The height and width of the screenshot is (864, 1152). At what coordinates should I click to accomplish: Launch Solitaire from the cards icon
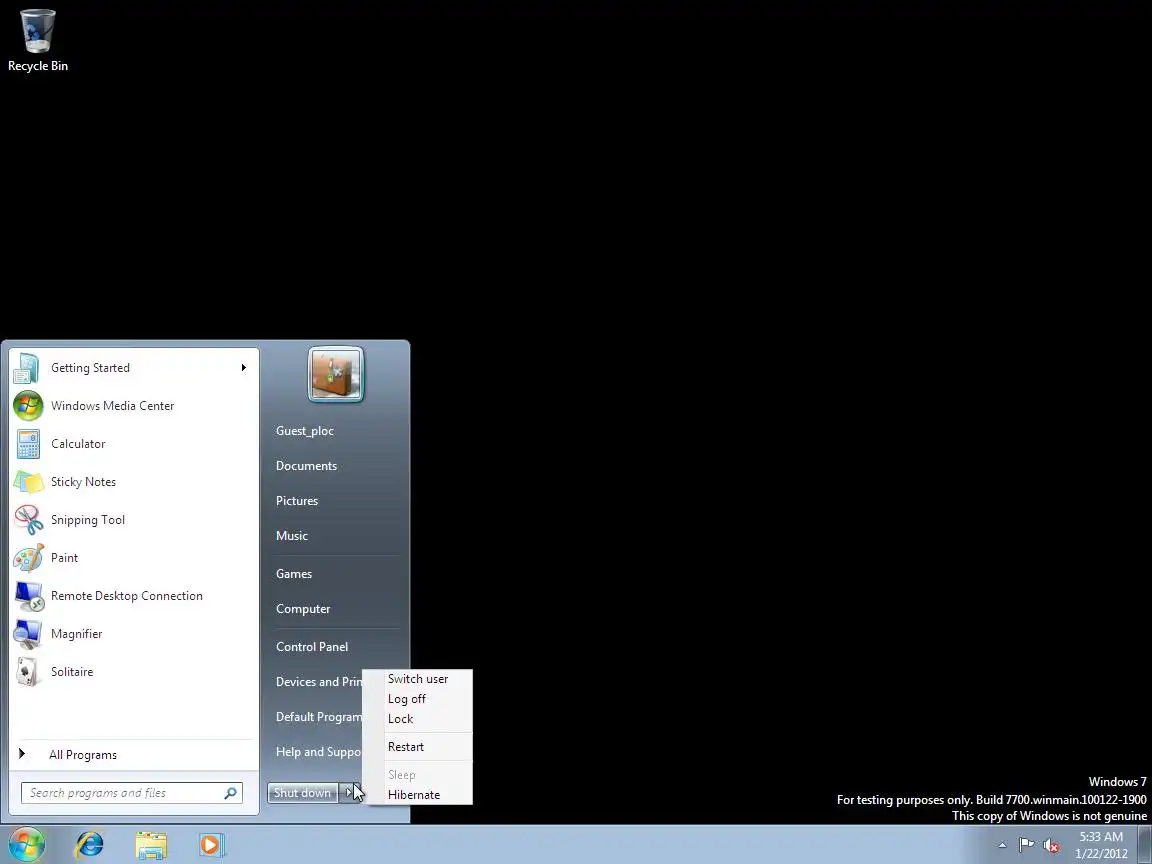[28, 672]
